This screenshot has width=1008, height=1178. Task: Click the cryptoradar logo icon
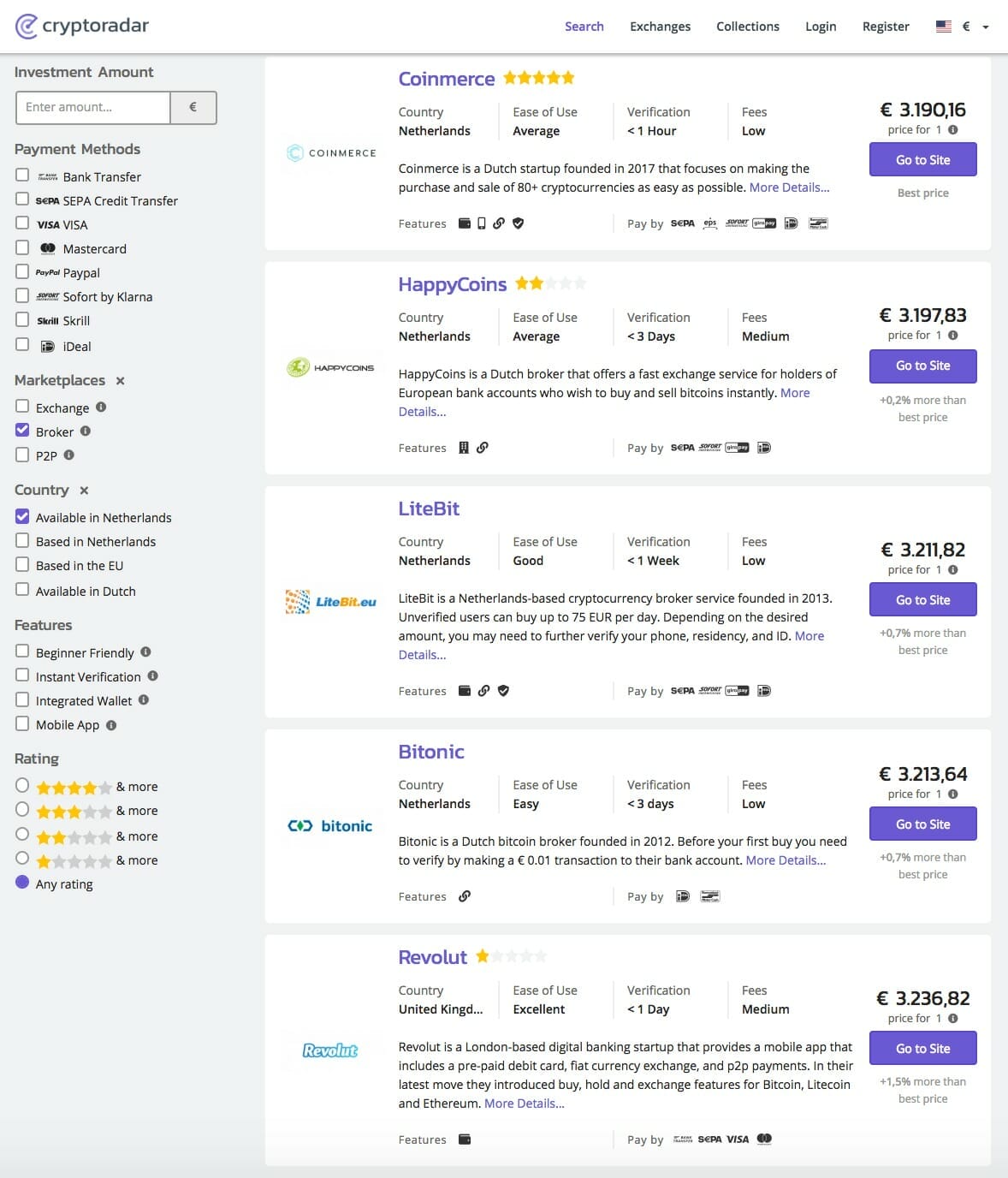pyautogui.click(x=27, y=27)
